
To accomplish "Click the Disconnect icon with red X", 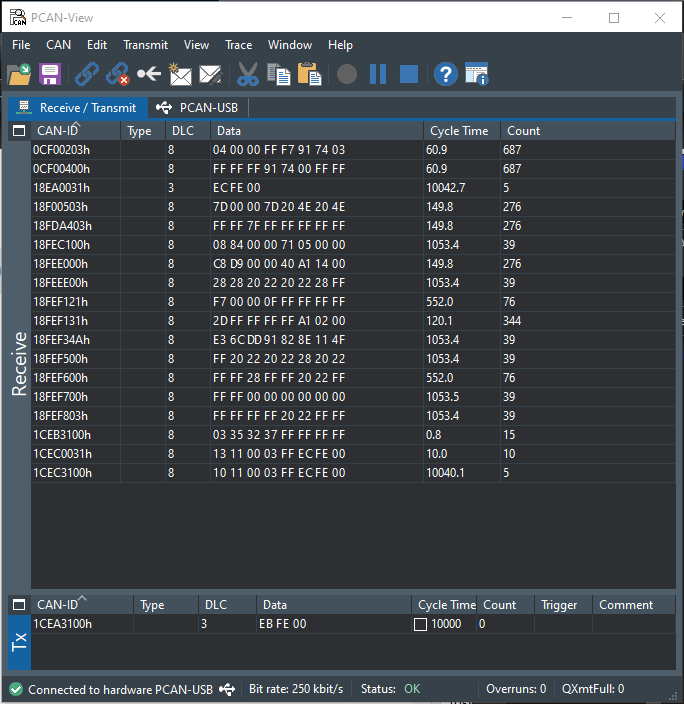I will click(118, 74).
